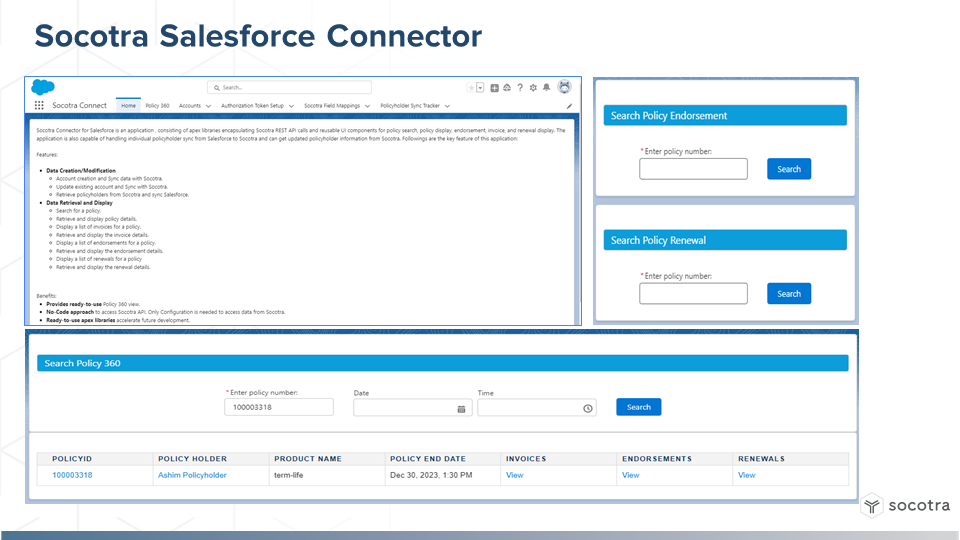Open the App Launcher dots grid
This screenshot has height=540, width=960.
pos(39,105)
